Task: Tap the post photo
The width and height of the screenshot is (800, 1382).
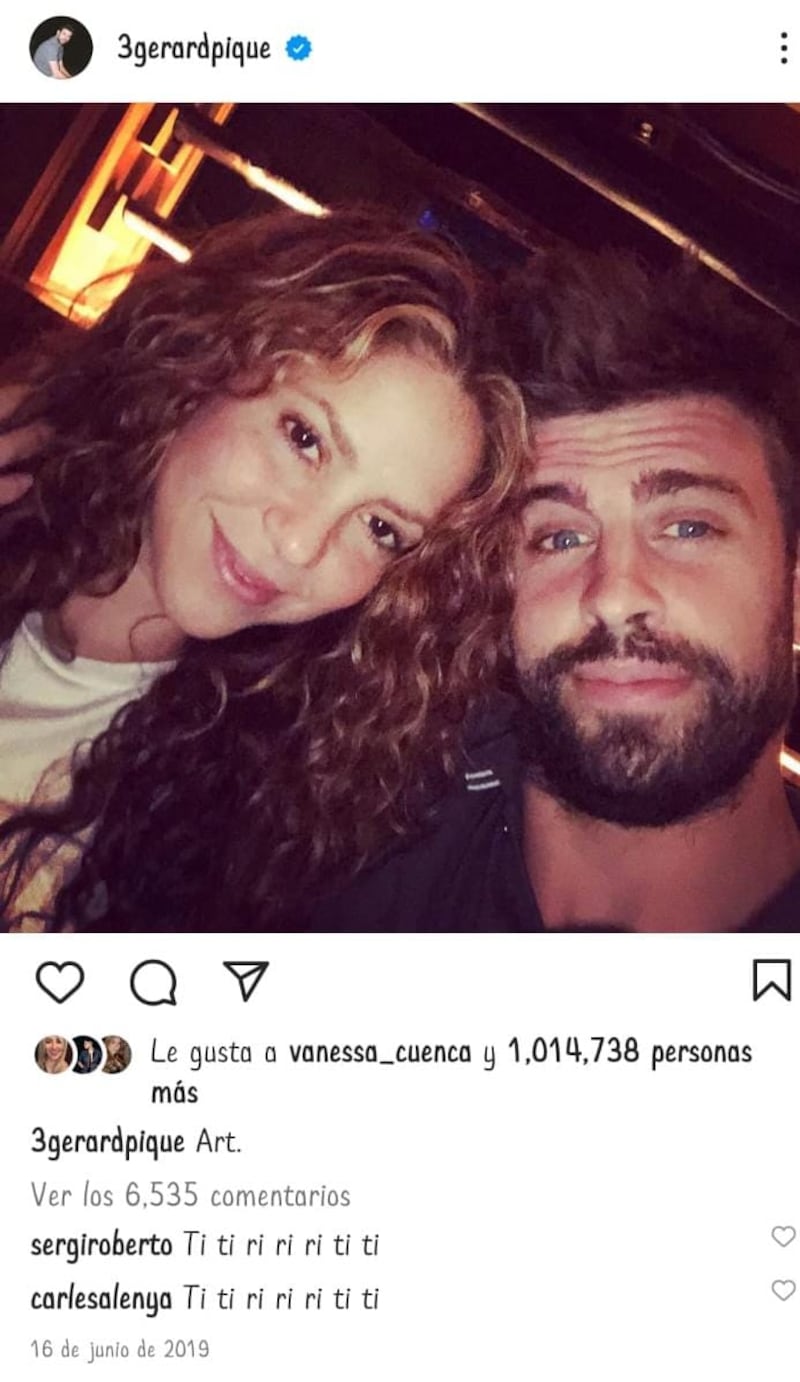Action: tap(400, 517)
